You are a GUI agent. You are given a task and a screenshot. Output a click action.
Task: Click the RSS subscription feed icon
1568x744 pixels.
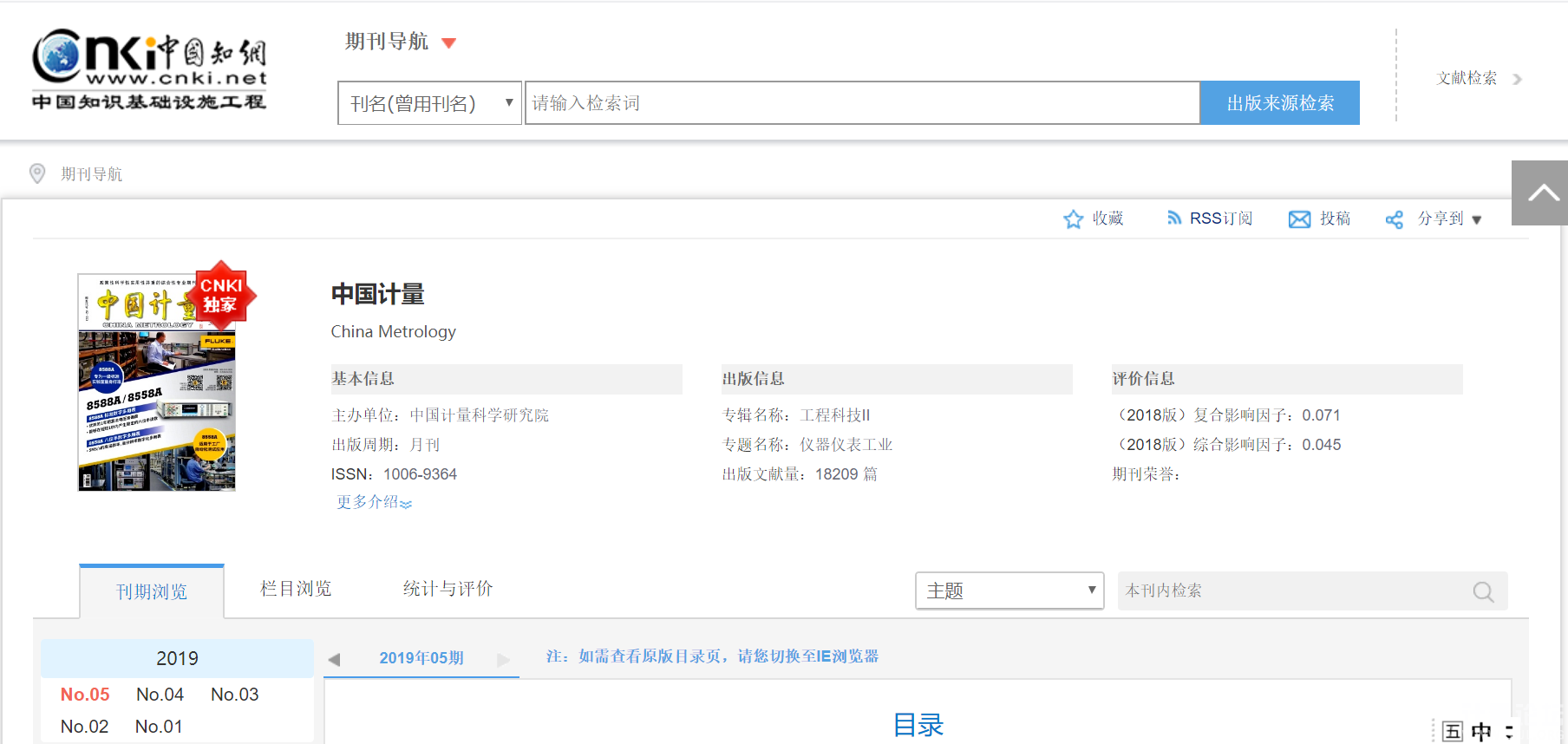coord(1173,219)
